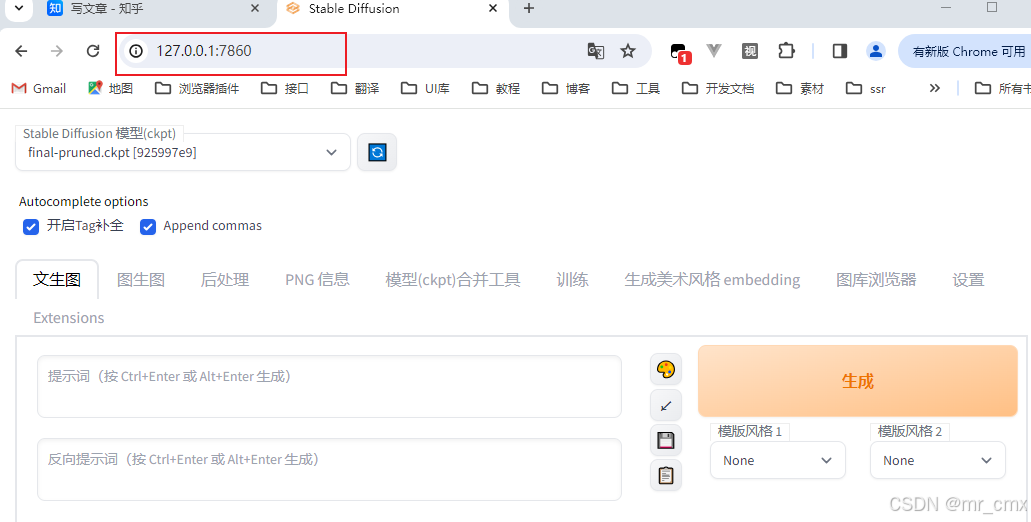Refresh the Stable Diffusion checkpoint list
The image size is (1031, 522).
coord(377,153)
